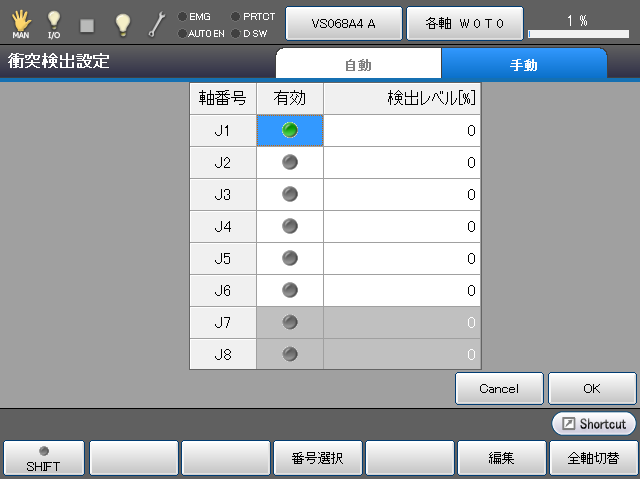Screen dimensions: 640x479
Task: Click the MAN hand mode icon
Action: (20, 23)
